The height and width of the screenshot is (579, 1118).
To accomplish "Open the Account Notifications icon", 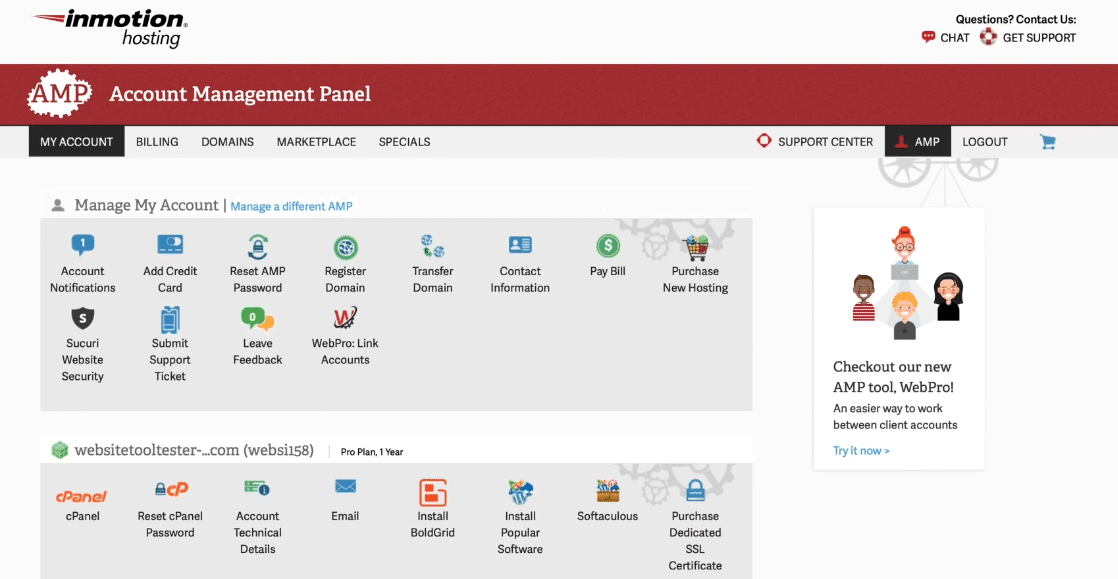I will tap(83, 246).
